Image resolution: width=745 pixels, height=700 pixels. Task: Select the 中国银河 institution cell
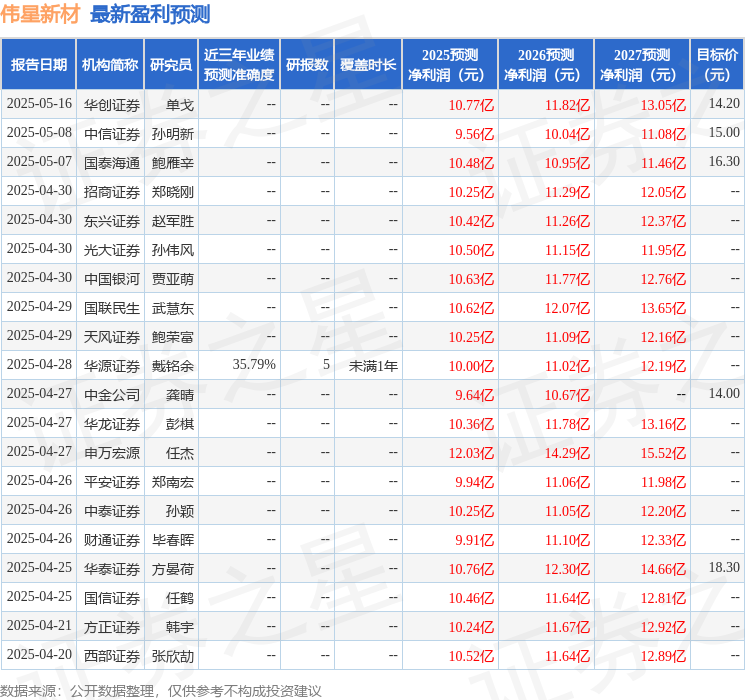coord(112,279)
